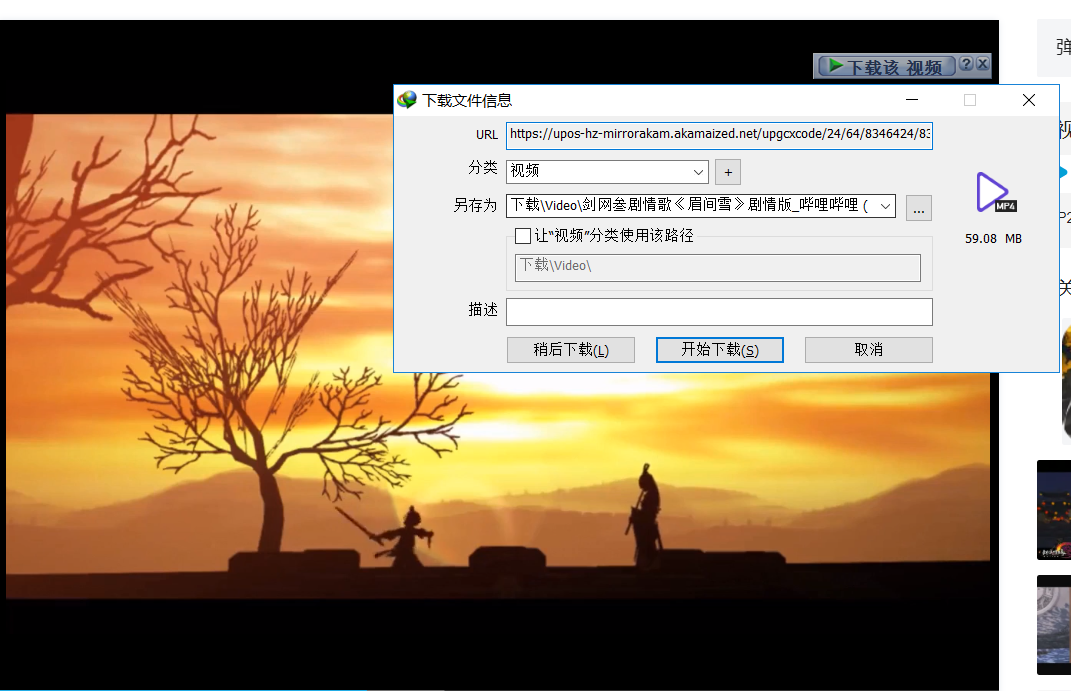Click 稍后下载(L) download later button
This screenshot has width=1071, height=691.
point(571,350)
